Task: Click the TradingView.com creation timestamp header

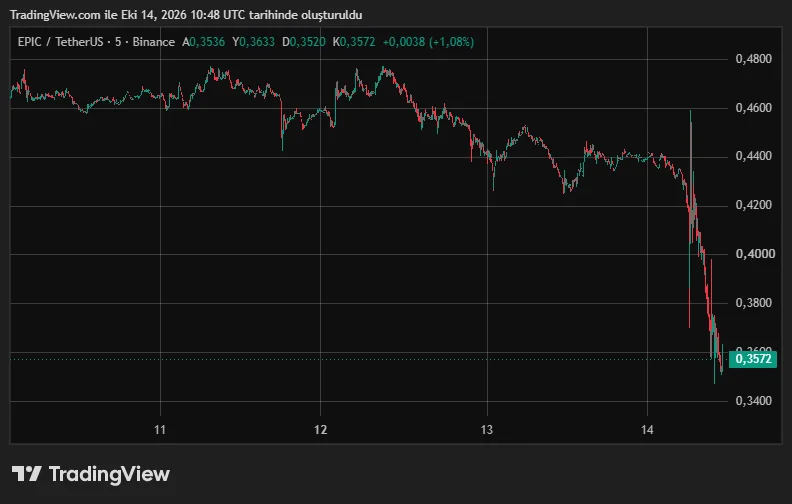Action: (186, 15)
